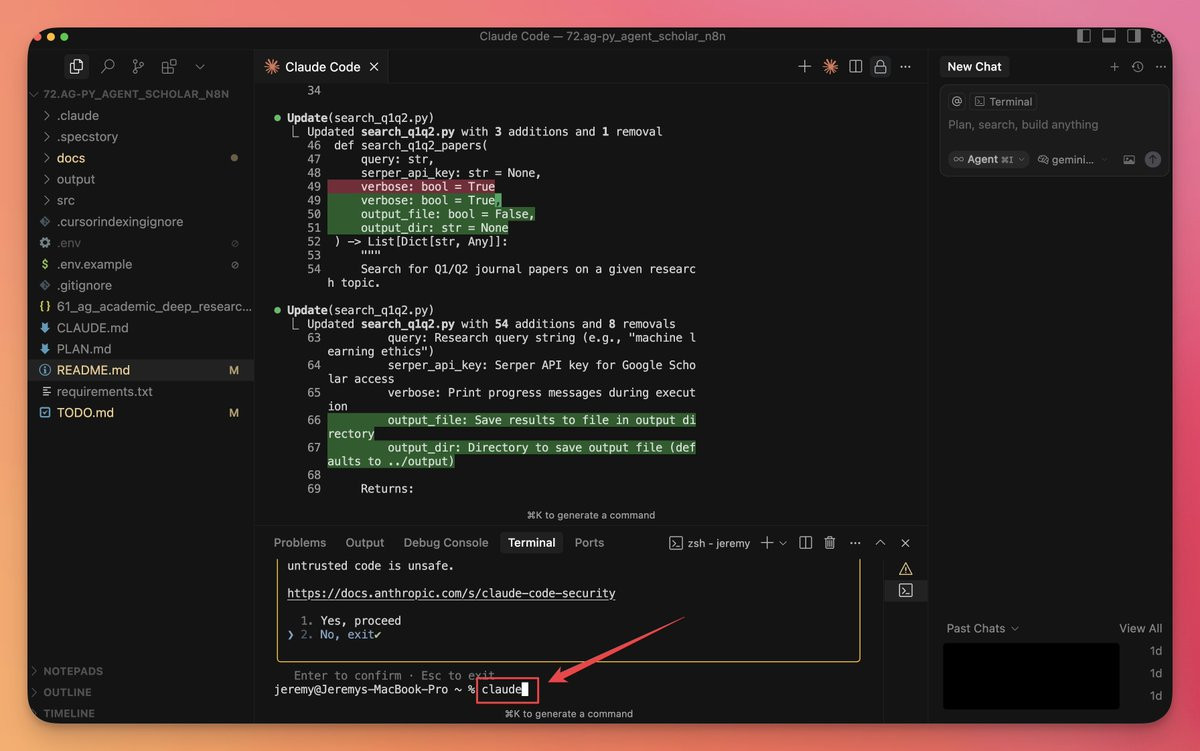Image resolution: width=1200 pixels, height=751 pixels.
Task: Select the warning terminal in the terminal list
Action: click(905, 569)
